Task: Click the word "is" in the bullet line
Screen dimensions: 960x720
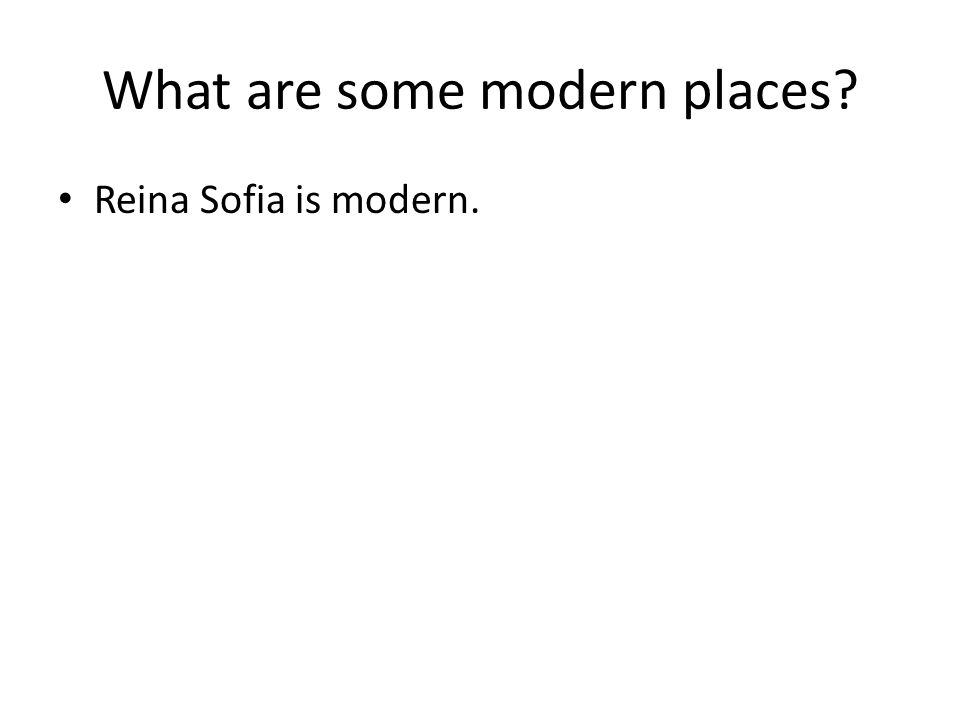Action: tap(309, 200)
